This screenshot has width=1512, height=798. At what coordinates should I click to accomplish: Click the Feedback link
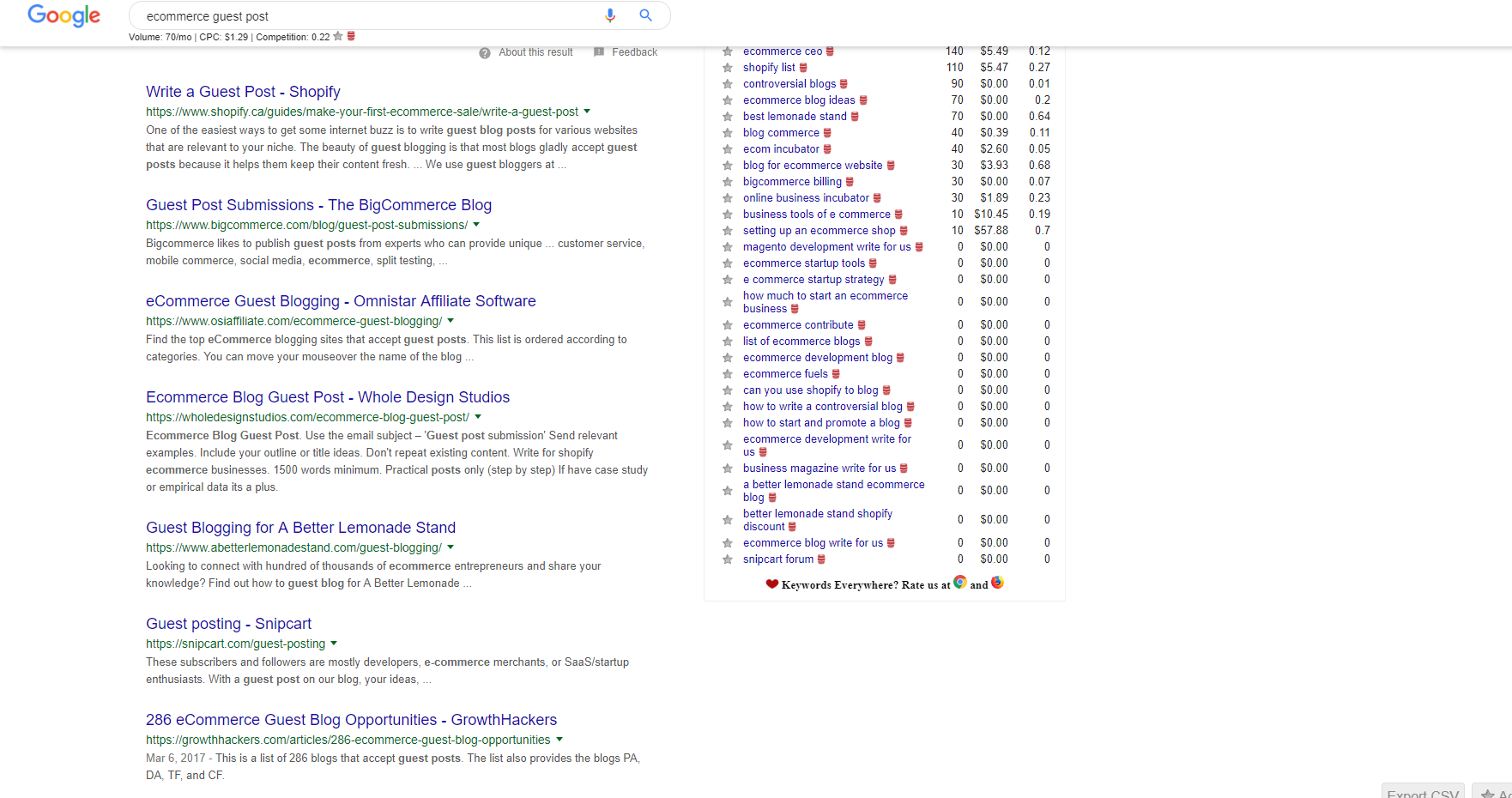(x=634, y=52)
